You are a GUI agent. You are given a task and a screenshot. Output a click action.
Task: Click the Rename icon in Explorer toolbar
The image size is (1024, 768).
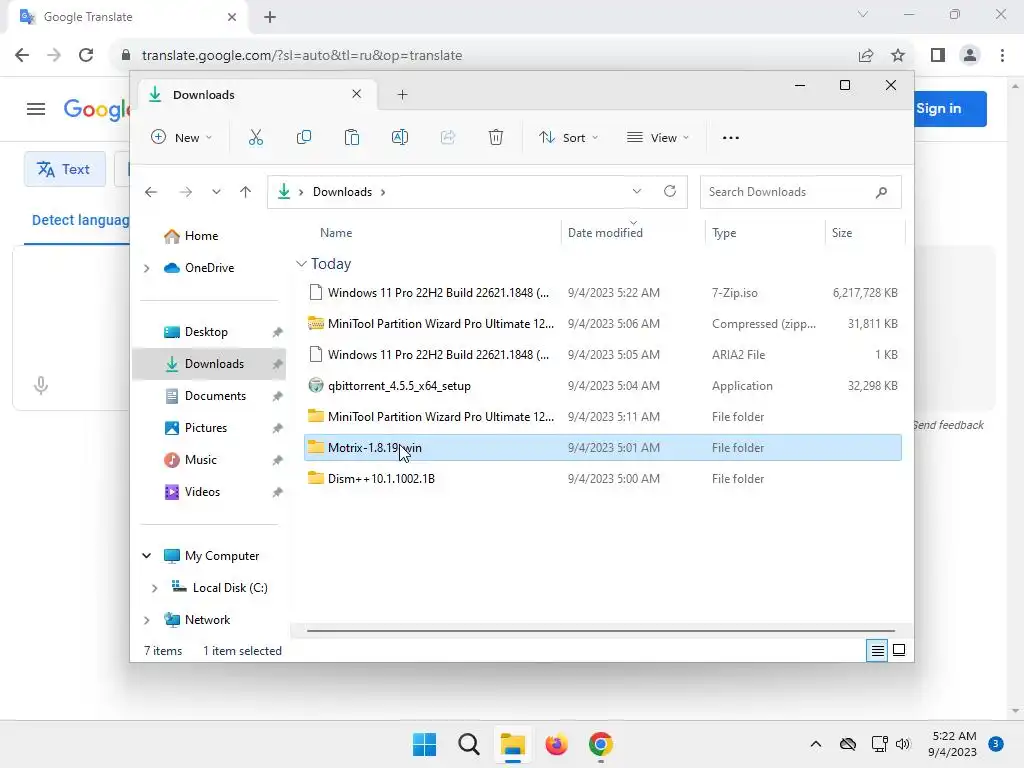click(x=400, y=138)
